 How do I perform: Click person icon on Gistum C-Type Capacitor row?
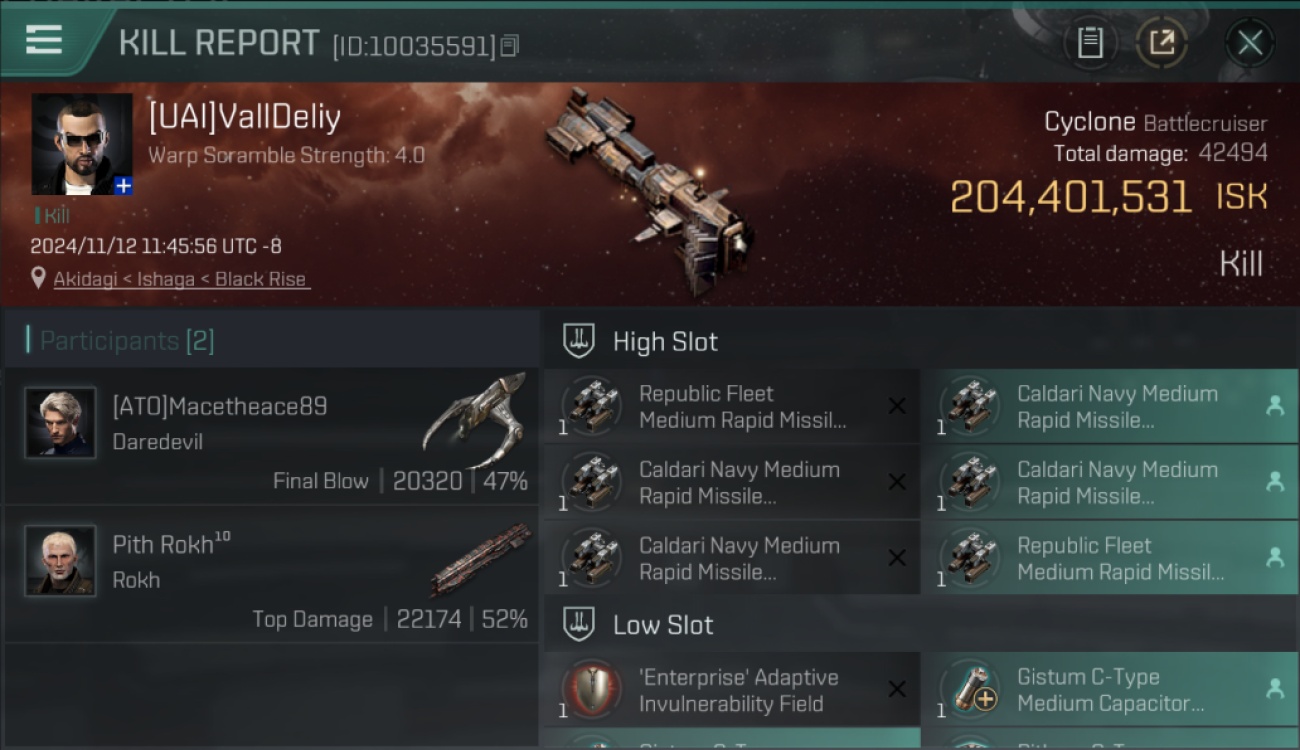click(1275, 689)
